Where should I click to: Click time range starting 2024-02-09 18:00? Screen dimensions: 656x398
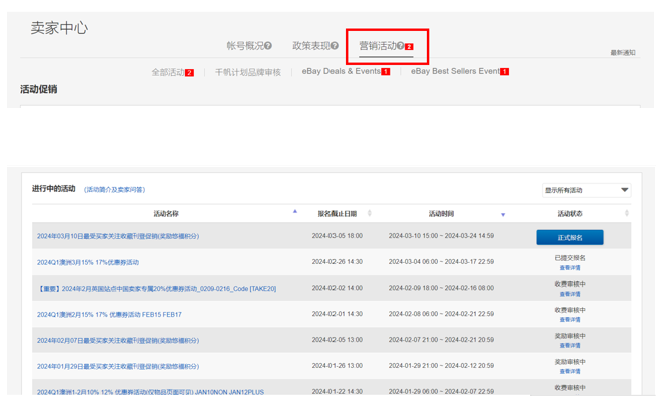[441, 288]
